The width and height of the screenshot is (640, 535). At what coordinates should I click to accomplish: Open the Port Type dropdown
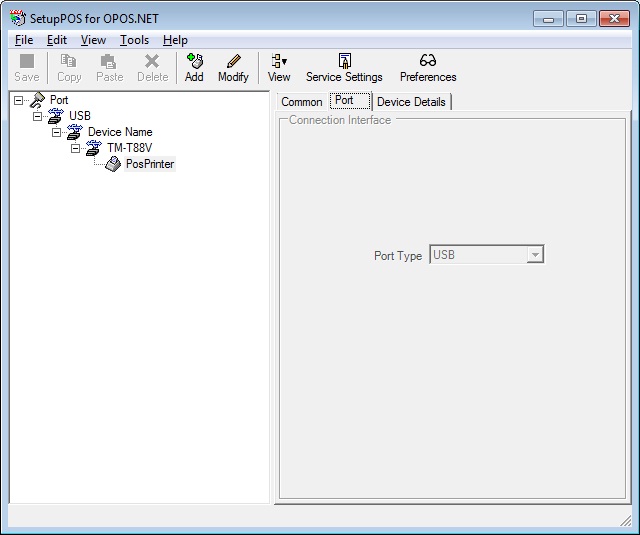coord(535,255)
